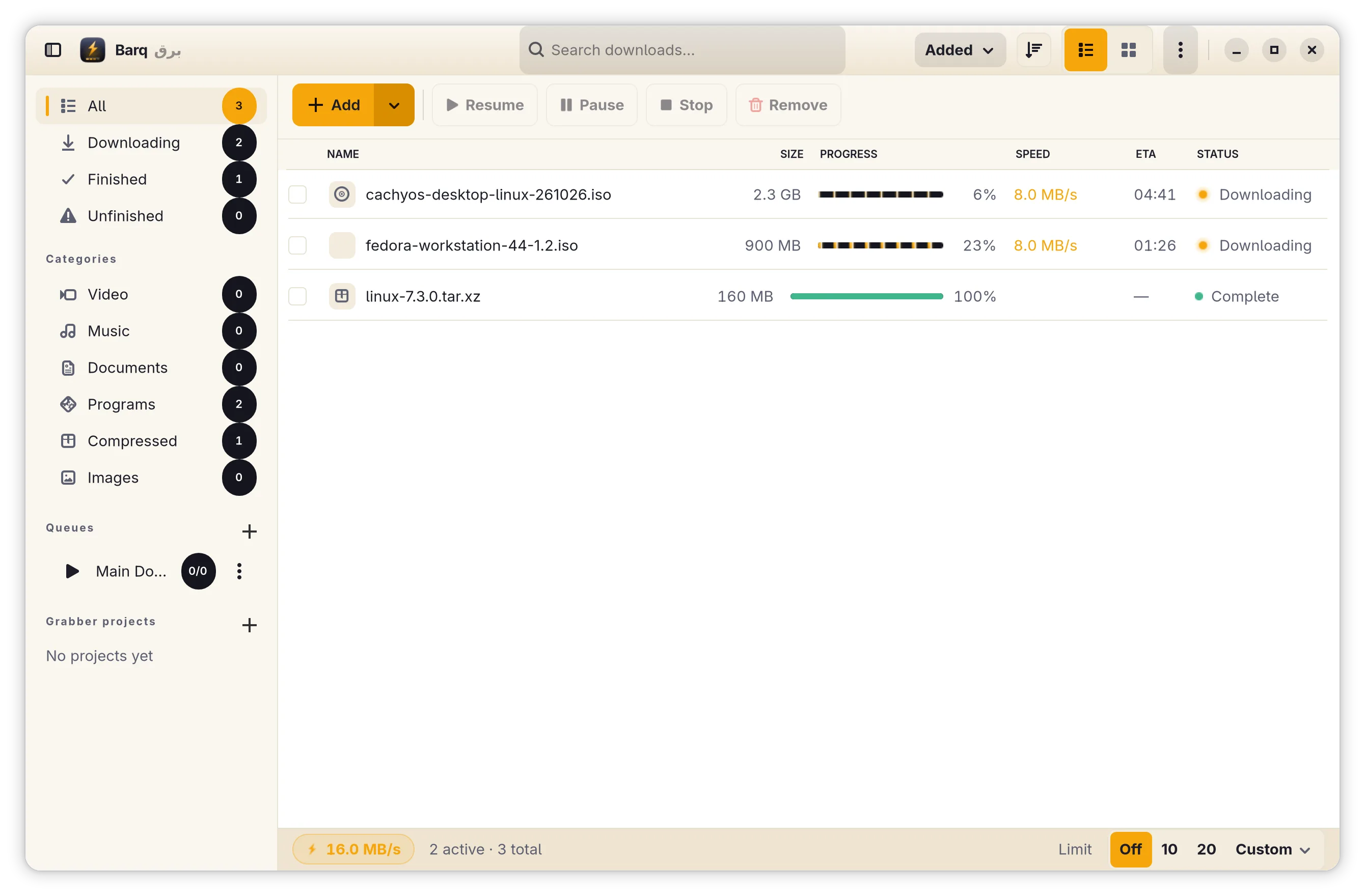
Task: Check the fedora-workstation-44-1.2.iso checkbox
Action: tap(297, 245)
